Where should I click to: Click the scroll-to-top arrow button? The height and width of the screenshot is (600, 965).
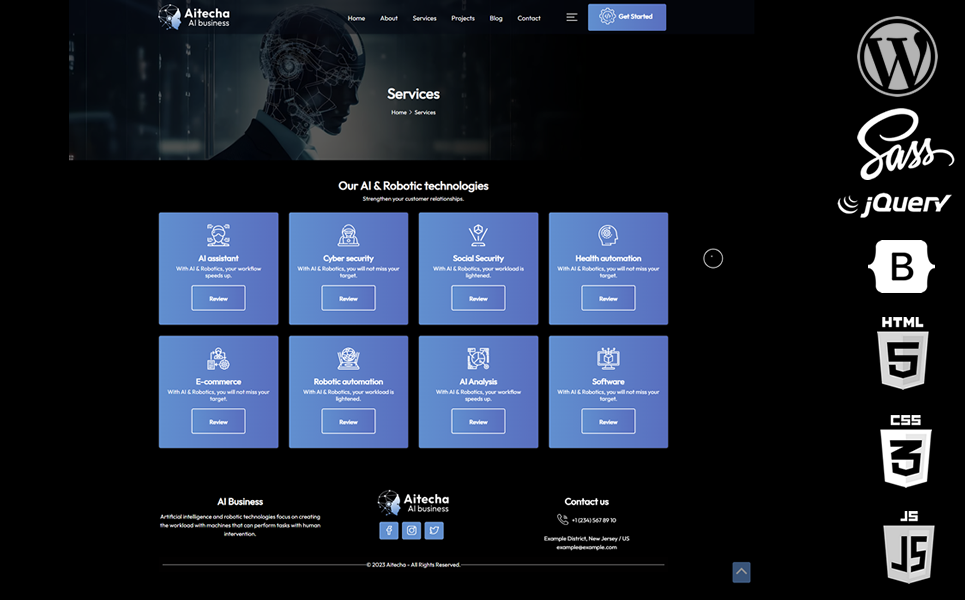point(741,572)
